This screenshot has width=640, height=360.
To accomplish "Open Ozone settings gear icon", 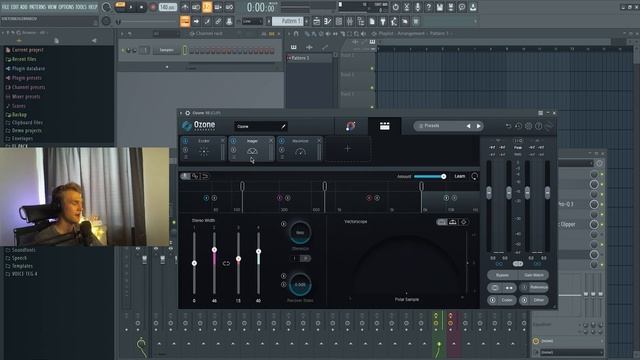I will click(x=529, y=126).
